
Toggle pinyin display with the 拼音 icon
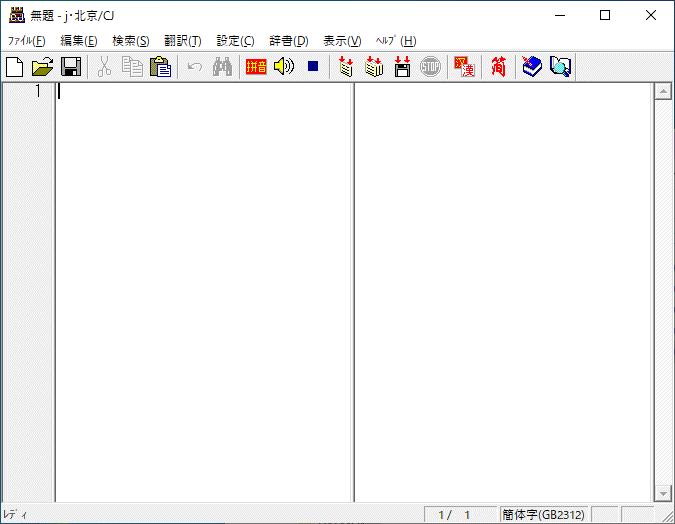(256, 67)
